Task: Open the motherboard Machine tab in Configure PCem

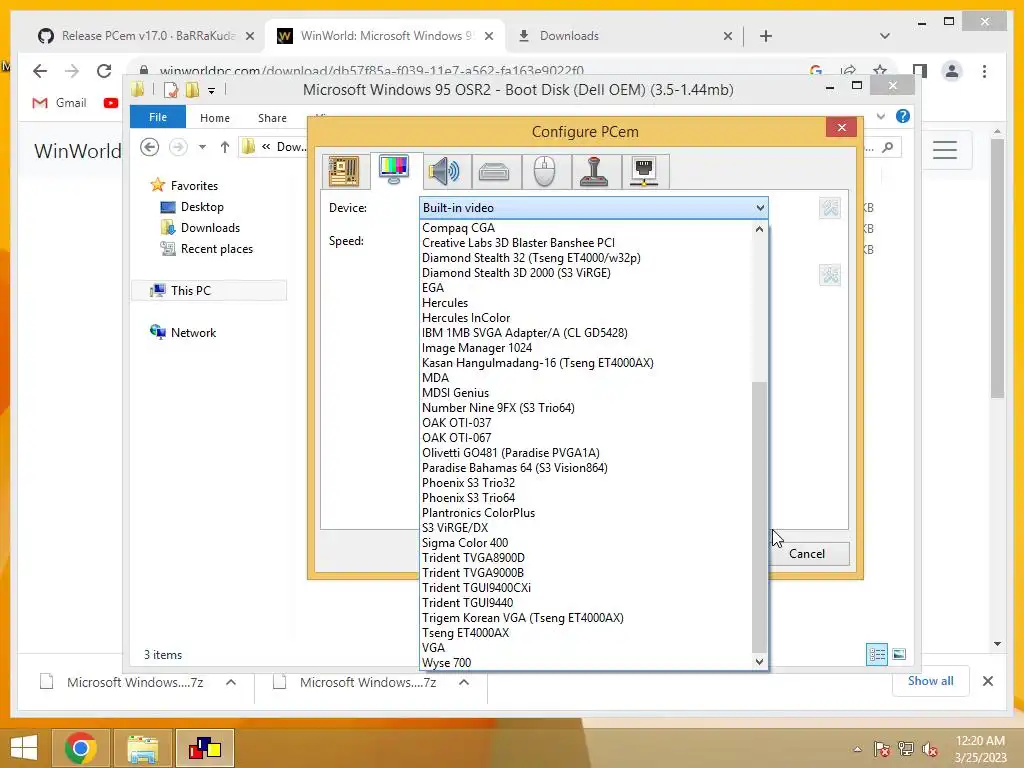Action: (x=344, y=171)
